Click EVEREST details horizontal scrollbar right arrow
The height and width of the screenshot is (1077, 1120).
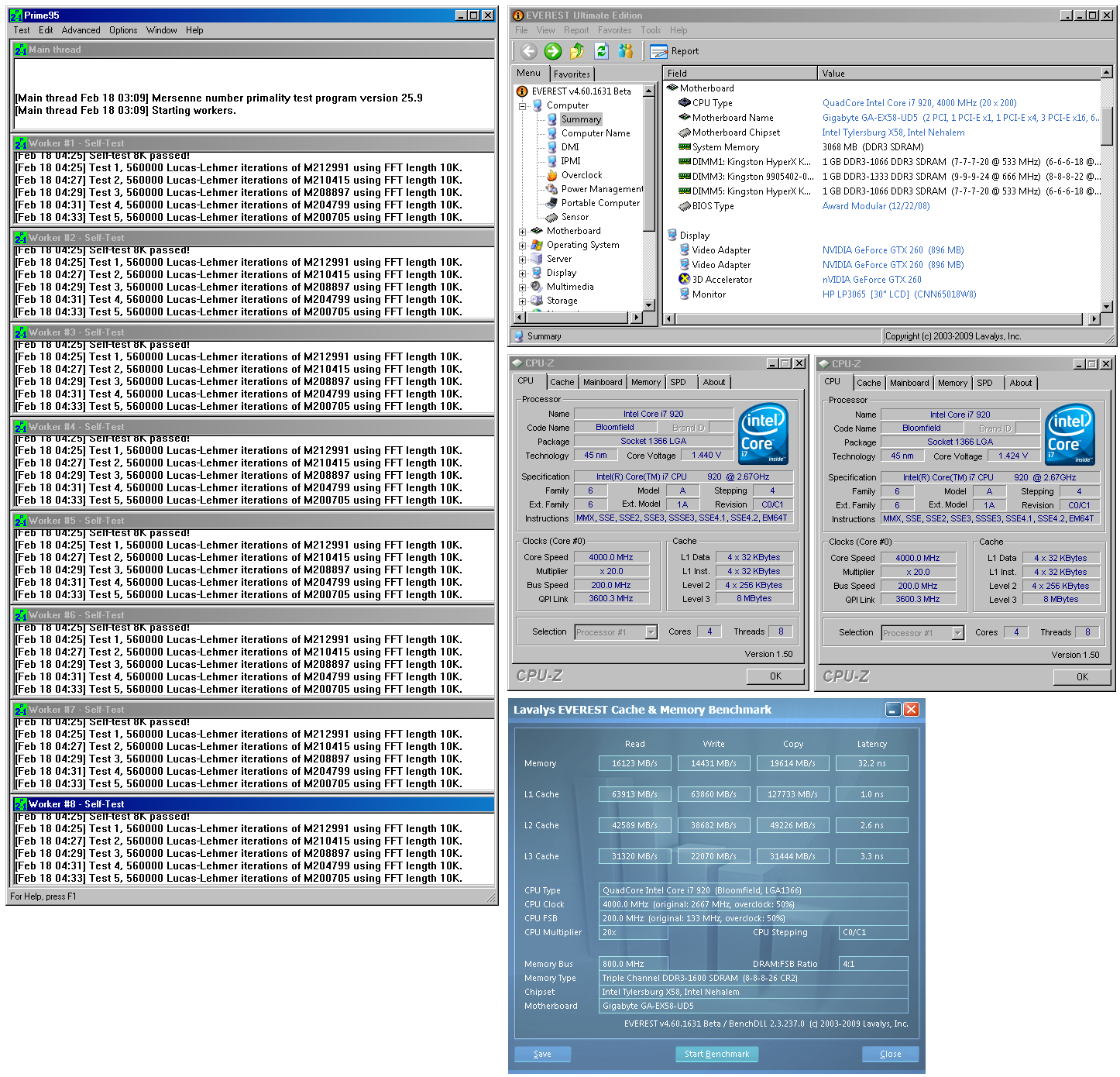pos(1094,318)
